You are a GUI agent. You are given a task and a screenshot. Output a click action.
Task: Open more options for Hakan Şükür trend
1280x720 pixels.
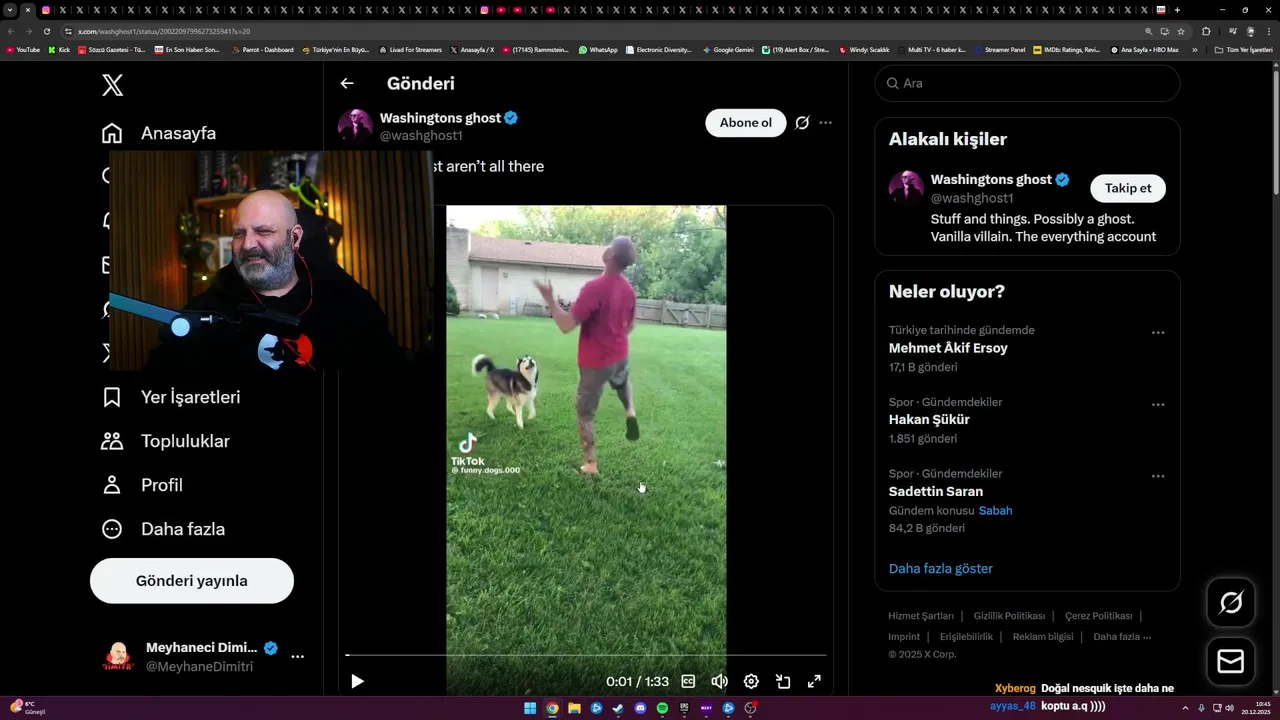[x=1158, y=405]
